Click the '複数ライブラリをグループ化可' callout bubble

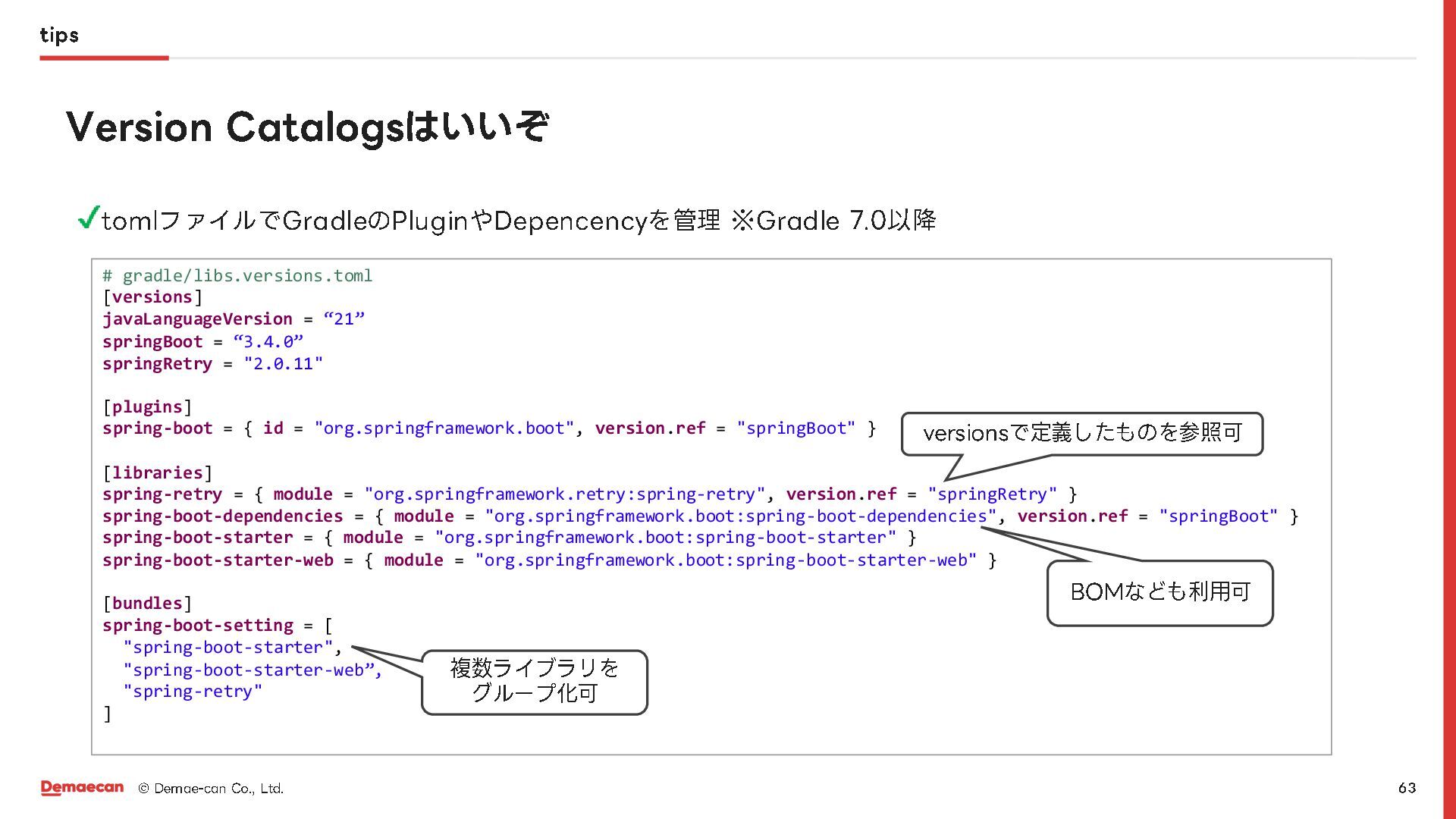[x=534, y=681]
